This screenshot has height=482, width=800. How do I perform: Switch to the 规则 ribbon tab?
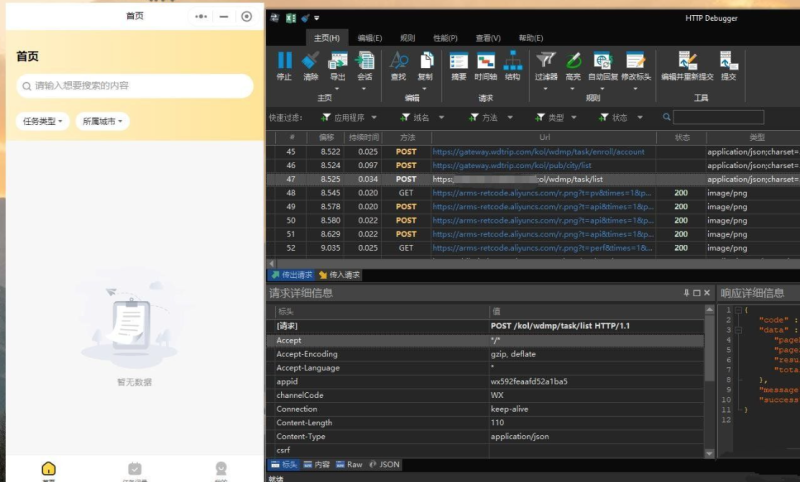[x=407, y=38]
